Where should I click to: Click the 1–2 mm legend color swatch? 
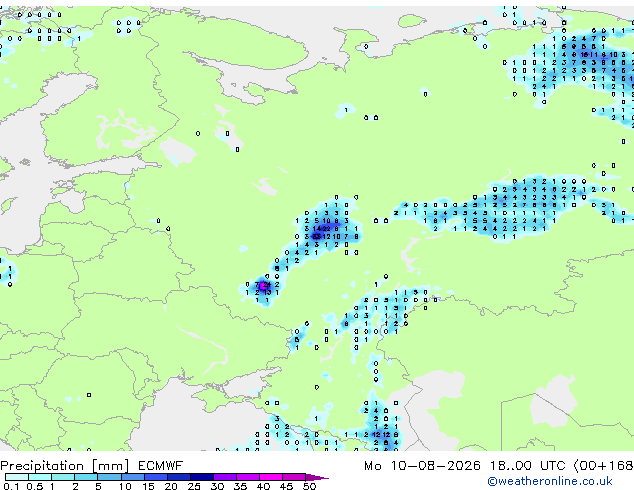(63, 477)
